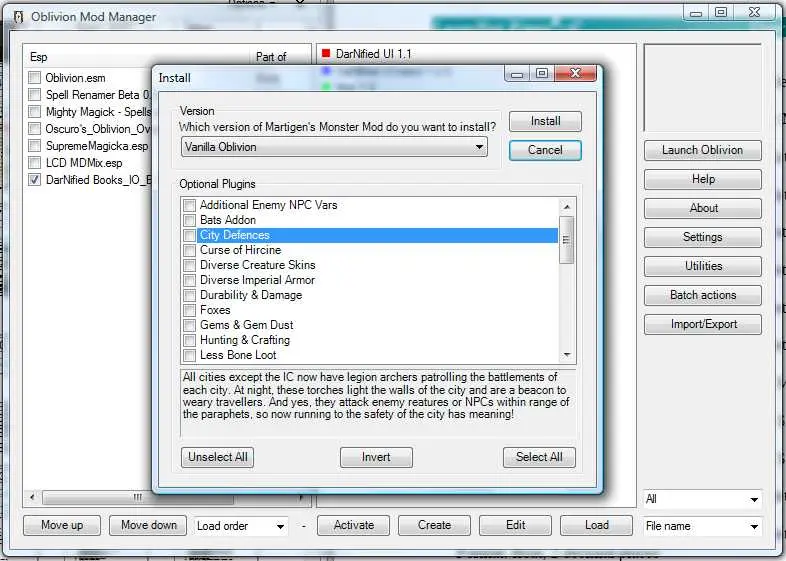
Task: Invert the plugin selection
Action: 376,457
